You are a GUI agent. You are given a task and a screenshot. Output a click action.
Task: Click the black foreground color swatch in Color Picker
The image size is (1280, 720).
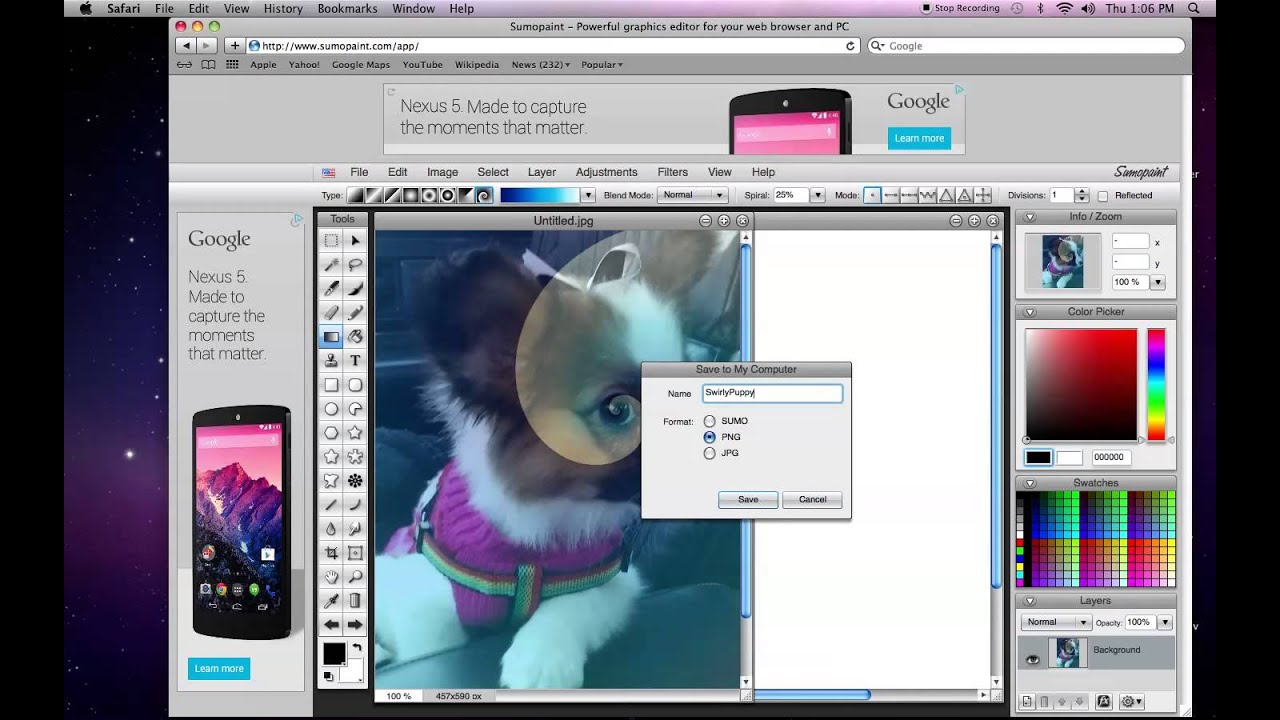coord(1038,457)
